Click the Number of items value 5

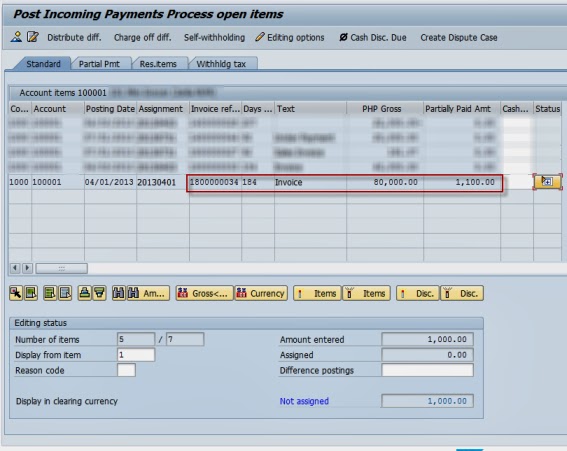click(136, 339)
